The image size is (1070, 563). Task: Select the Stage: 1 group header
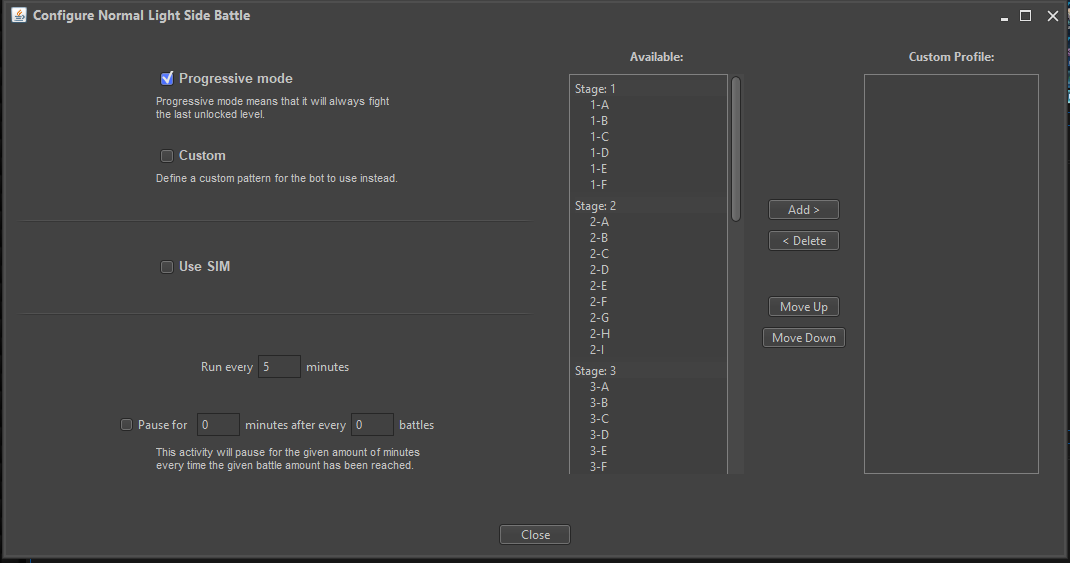[x=596, y=89]
